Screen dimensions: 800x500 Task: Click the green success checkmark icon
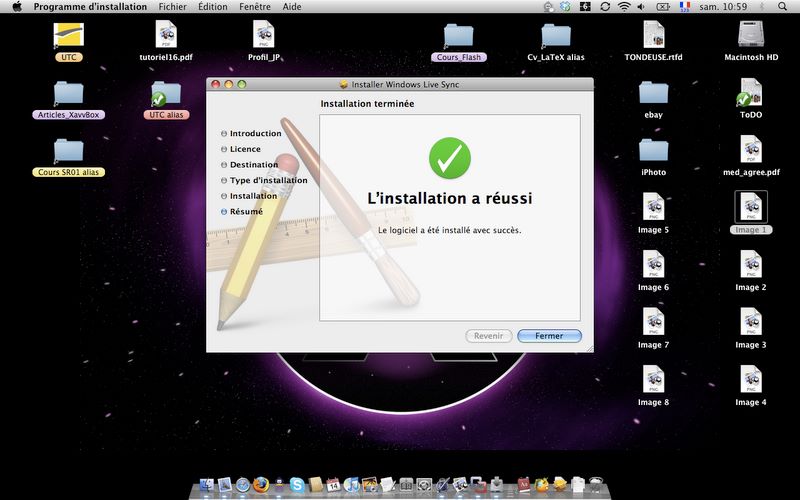(449, 158)
